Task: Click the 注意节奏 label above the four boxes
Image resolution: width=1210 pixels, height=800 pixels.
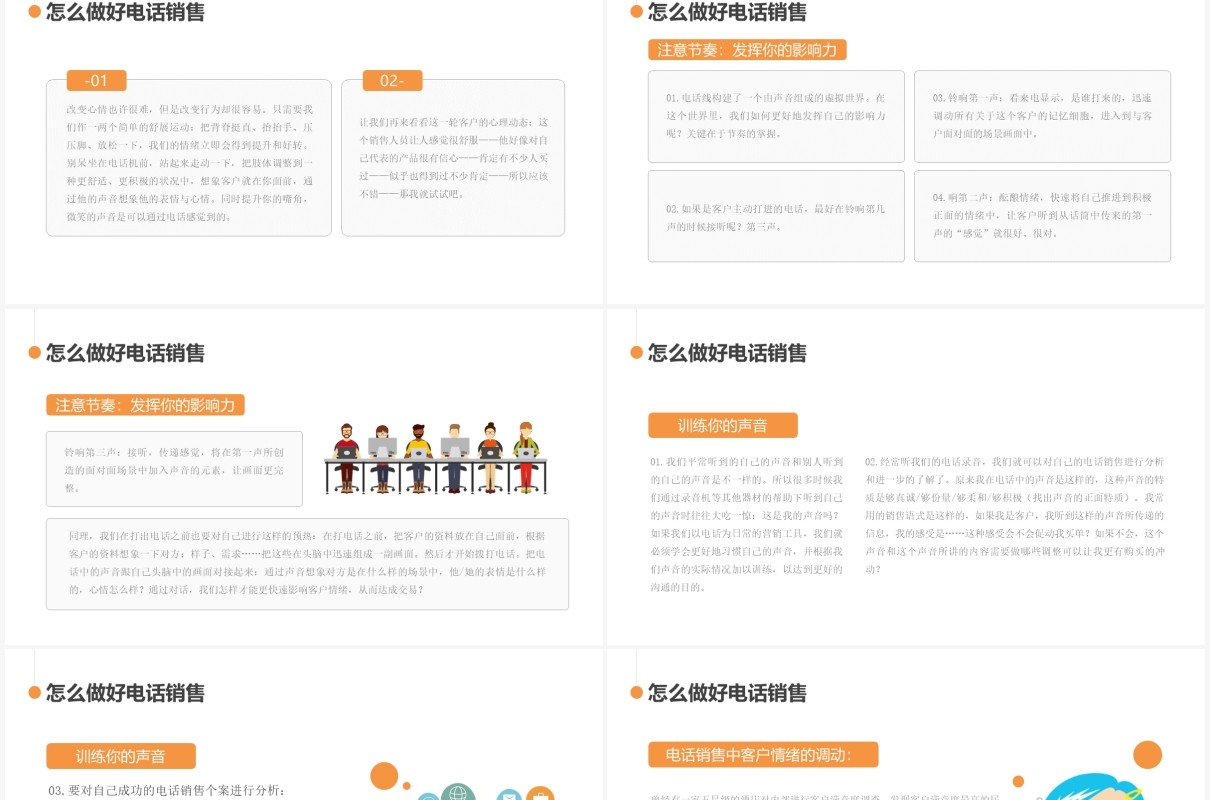Action: click(x=747, y=49)
